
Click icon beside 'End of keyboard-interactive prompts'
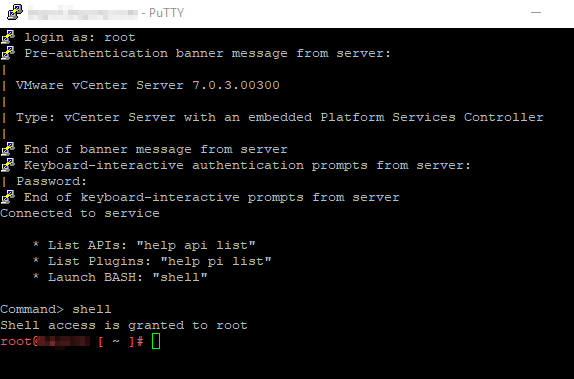pos(8,197)
